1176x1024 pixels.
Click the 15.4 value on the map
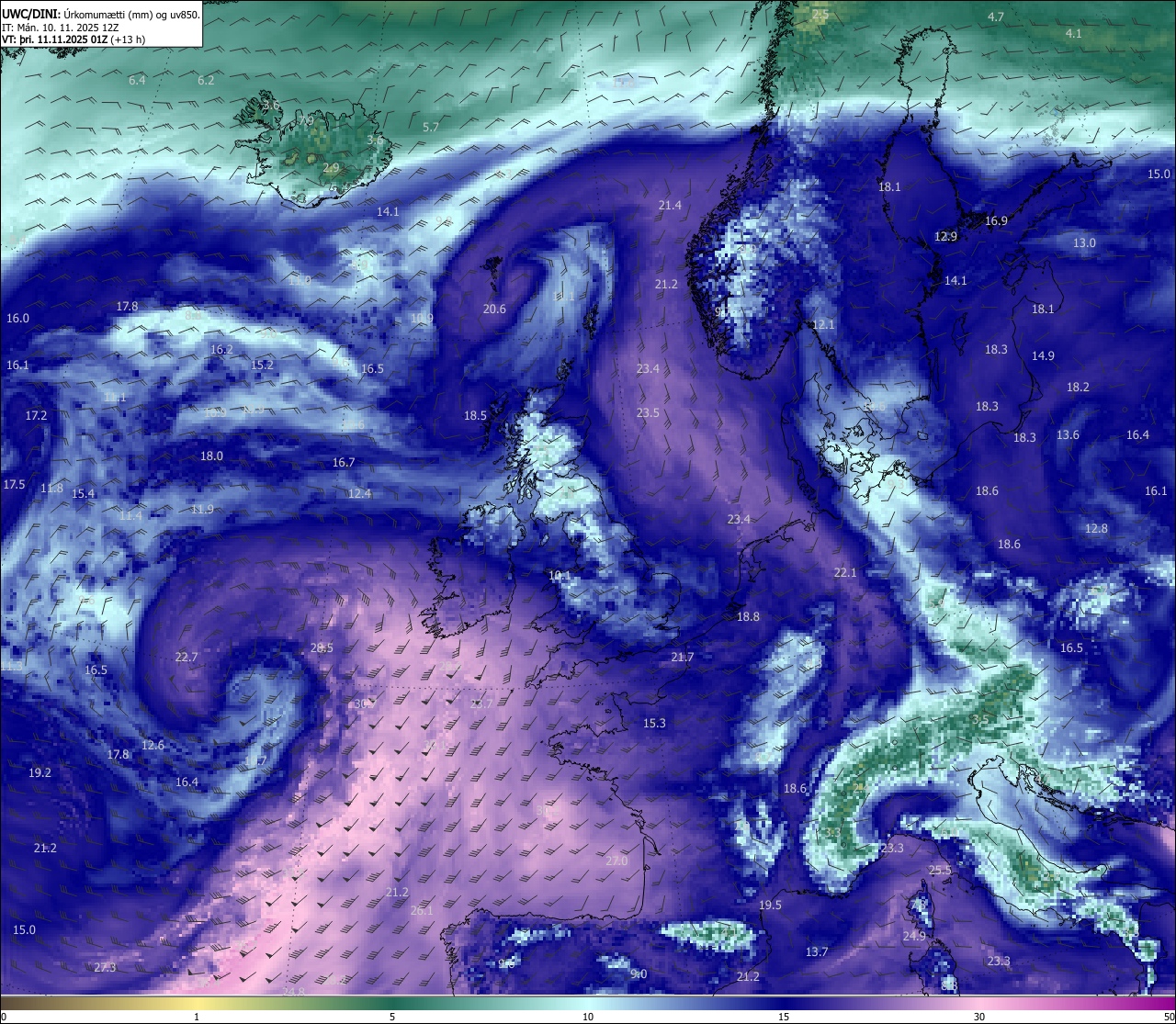point(83,494)
